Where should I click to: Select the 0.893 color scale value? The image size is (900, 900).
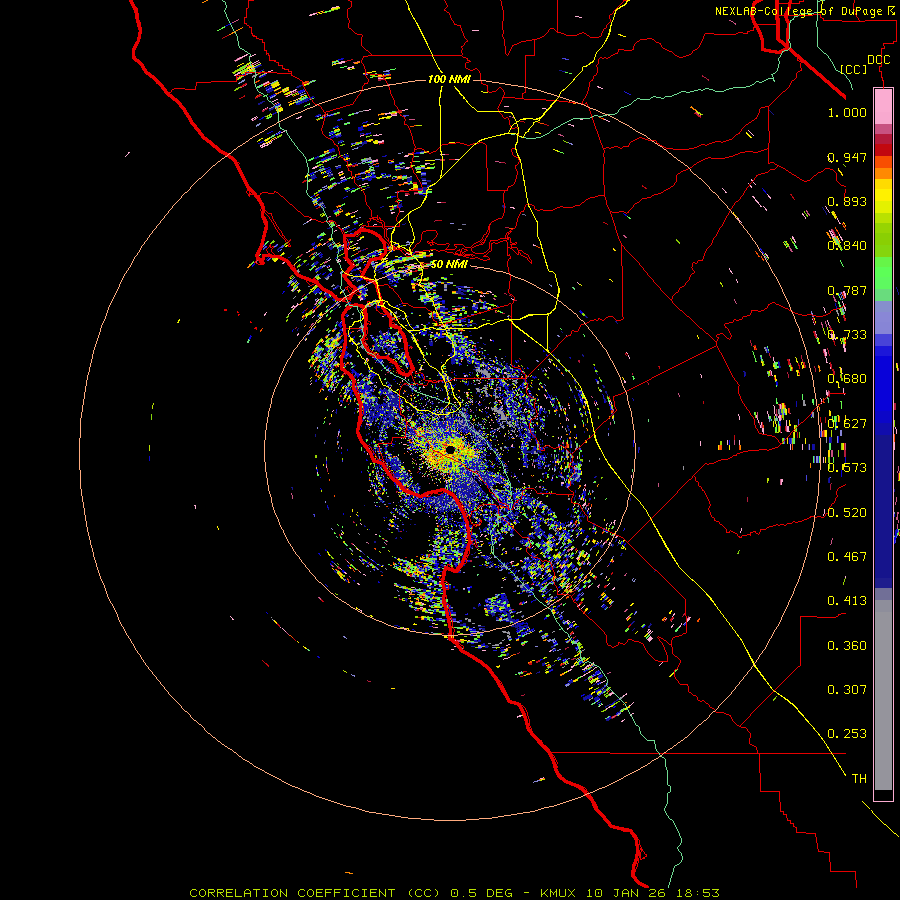point(847,201)
